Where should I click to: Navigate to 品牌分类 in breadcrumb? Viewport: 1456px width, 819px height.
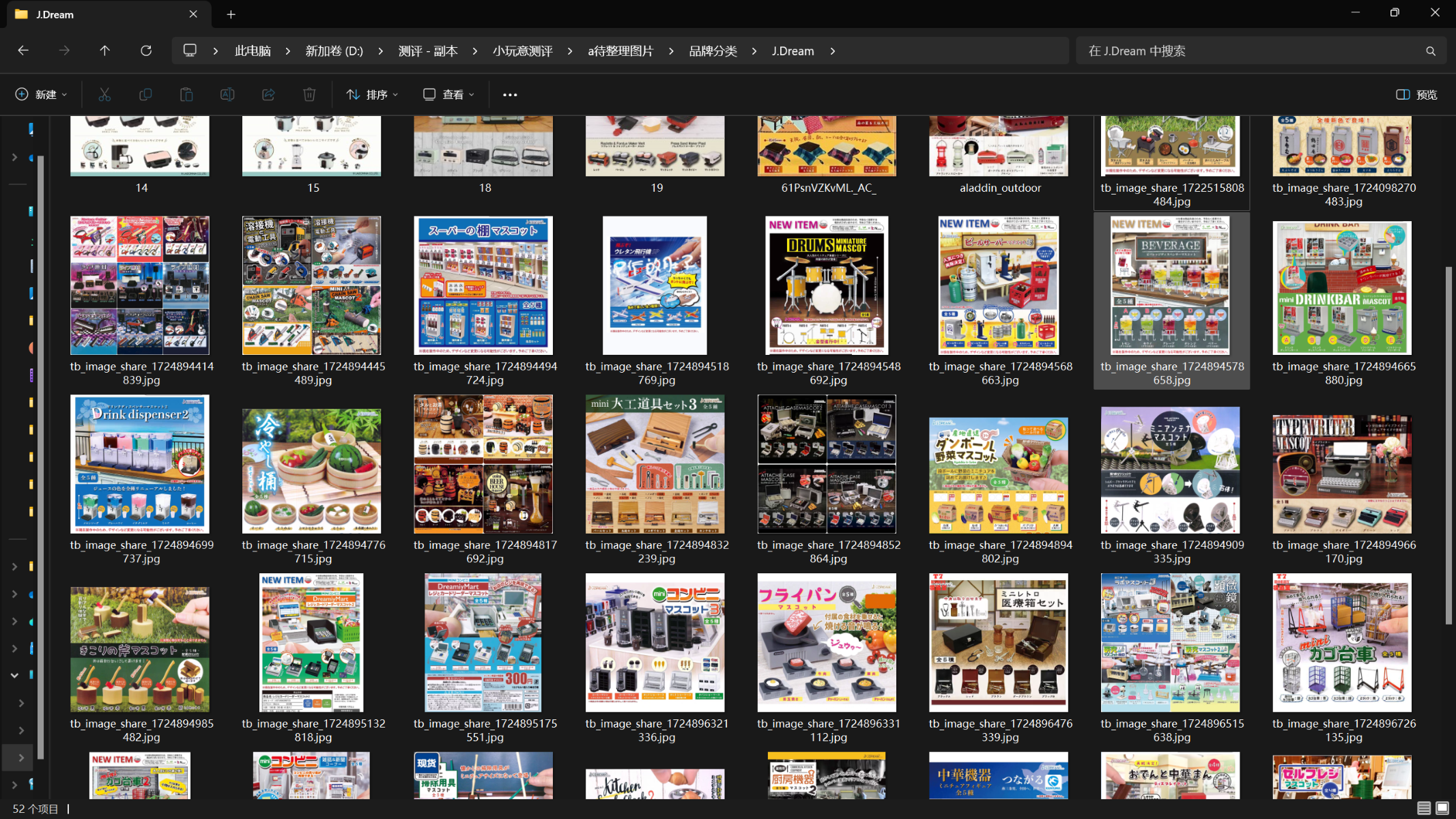(x=713, y=51)
